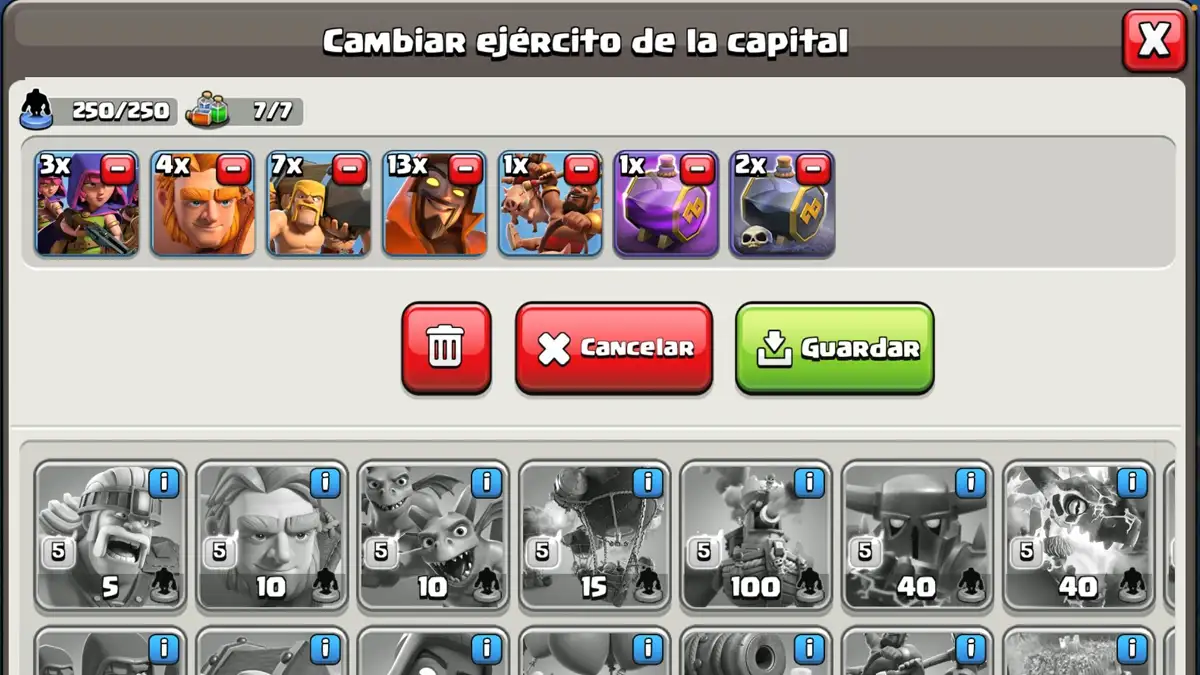1200x675 pixels.
Task: Remove a Super Giant from the army
Action: tap(233, 170)
